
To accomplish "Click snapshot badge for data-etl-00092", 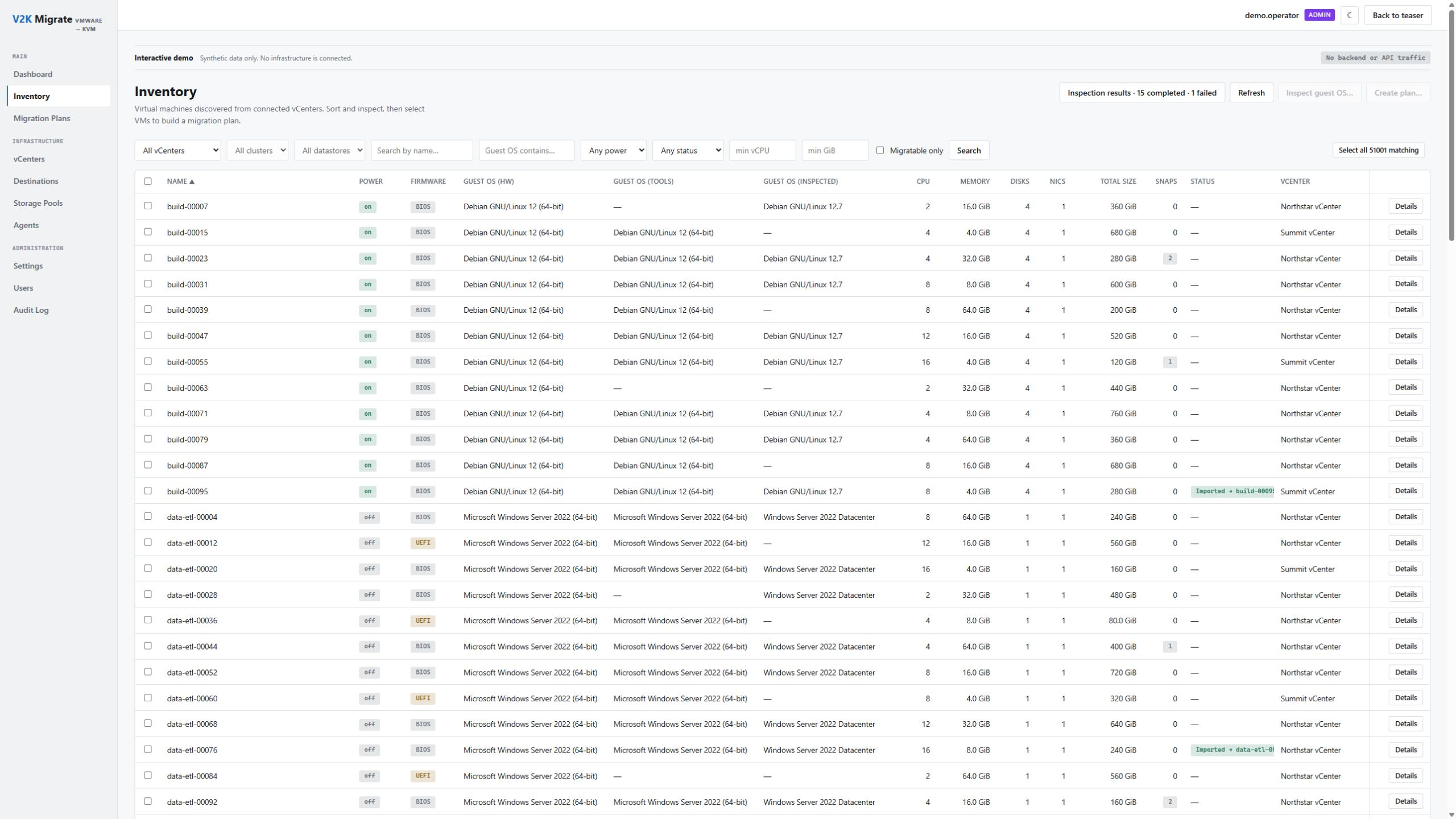I will [1169, 803].
